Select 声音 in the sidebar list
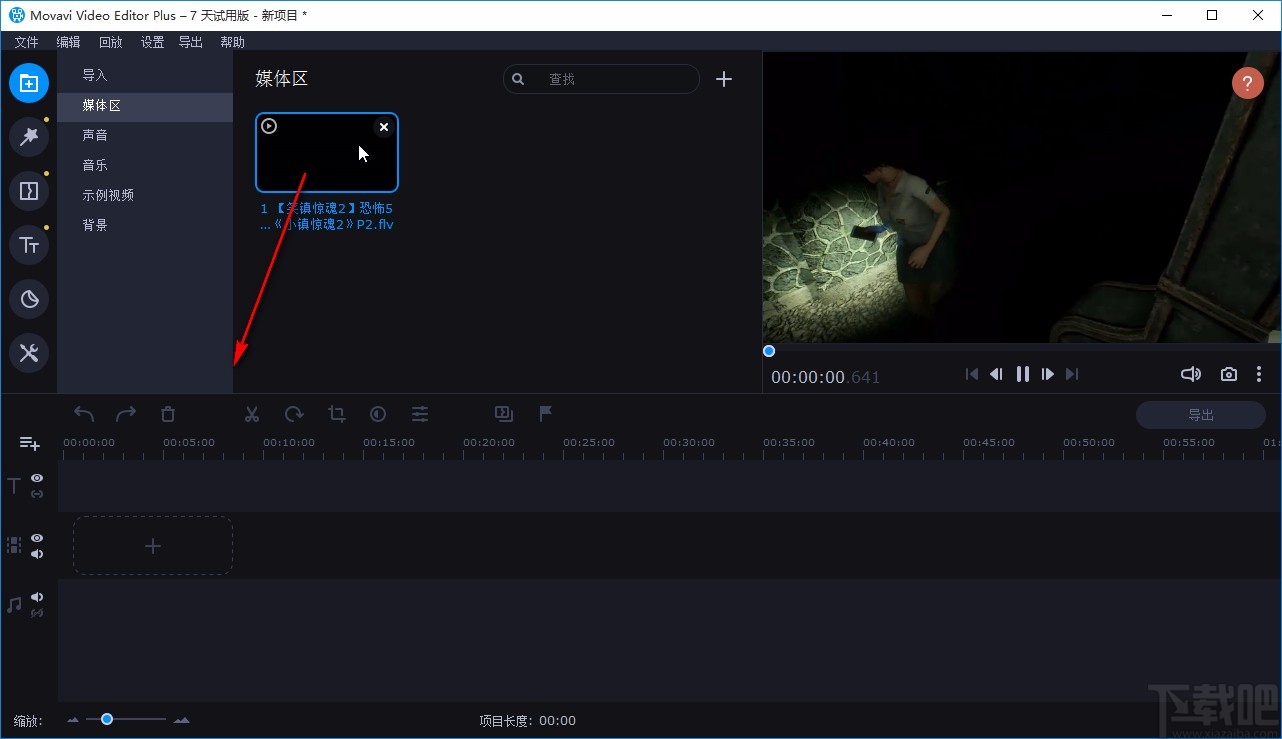The image size is (1282, 739). pos(145,135)
